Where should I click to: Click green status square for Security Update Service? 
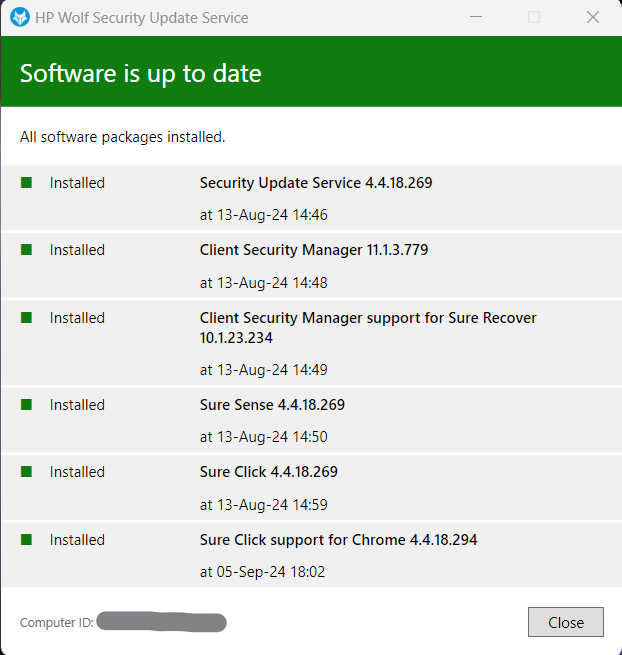[27, 183]
